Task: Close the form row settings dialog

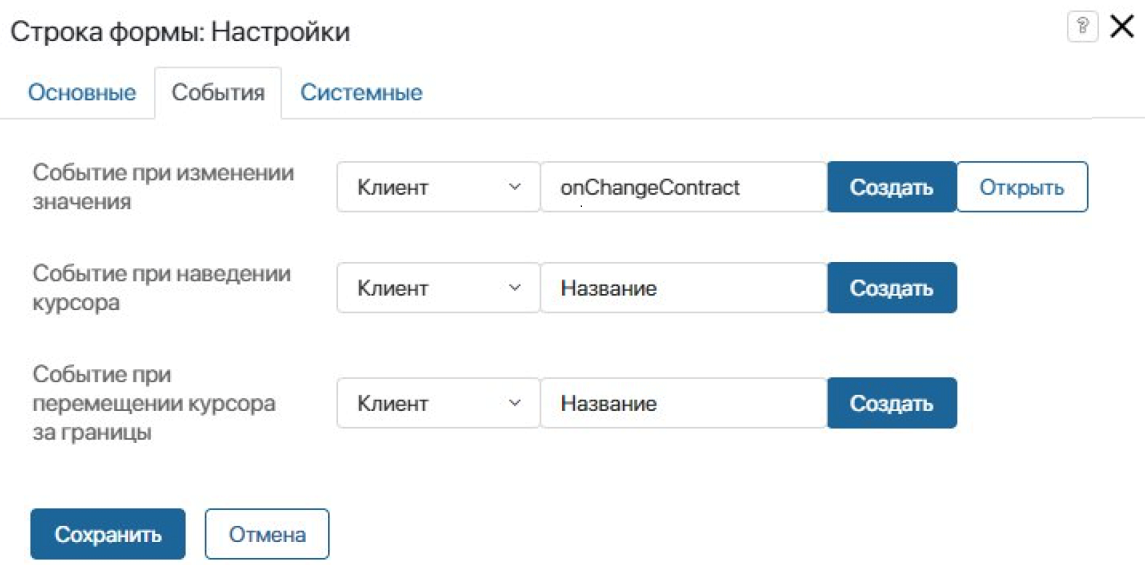Action: [1120, 27]
